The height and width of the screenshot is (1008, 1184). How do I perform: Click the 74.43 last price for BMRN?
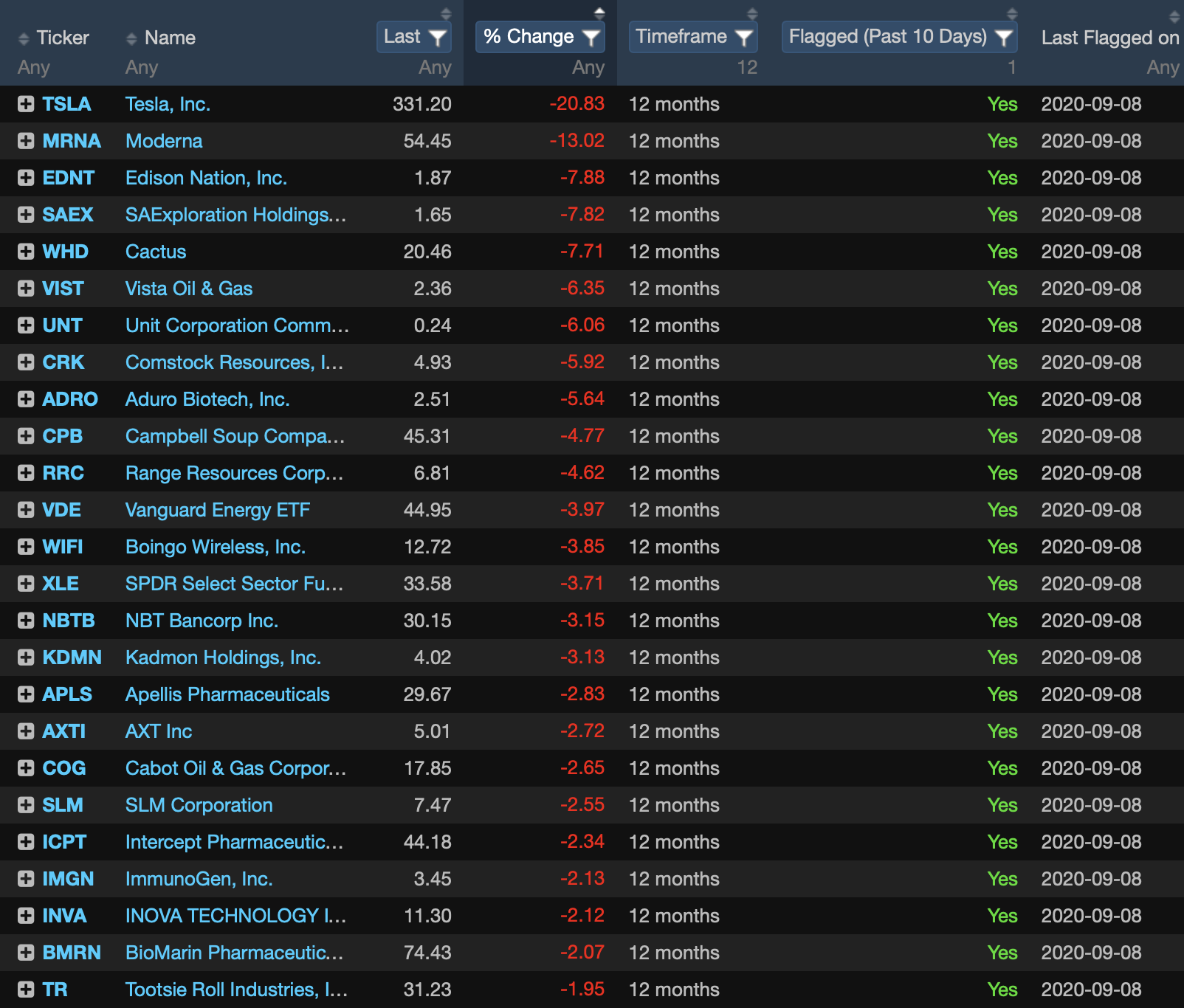[x=427, y=953]
